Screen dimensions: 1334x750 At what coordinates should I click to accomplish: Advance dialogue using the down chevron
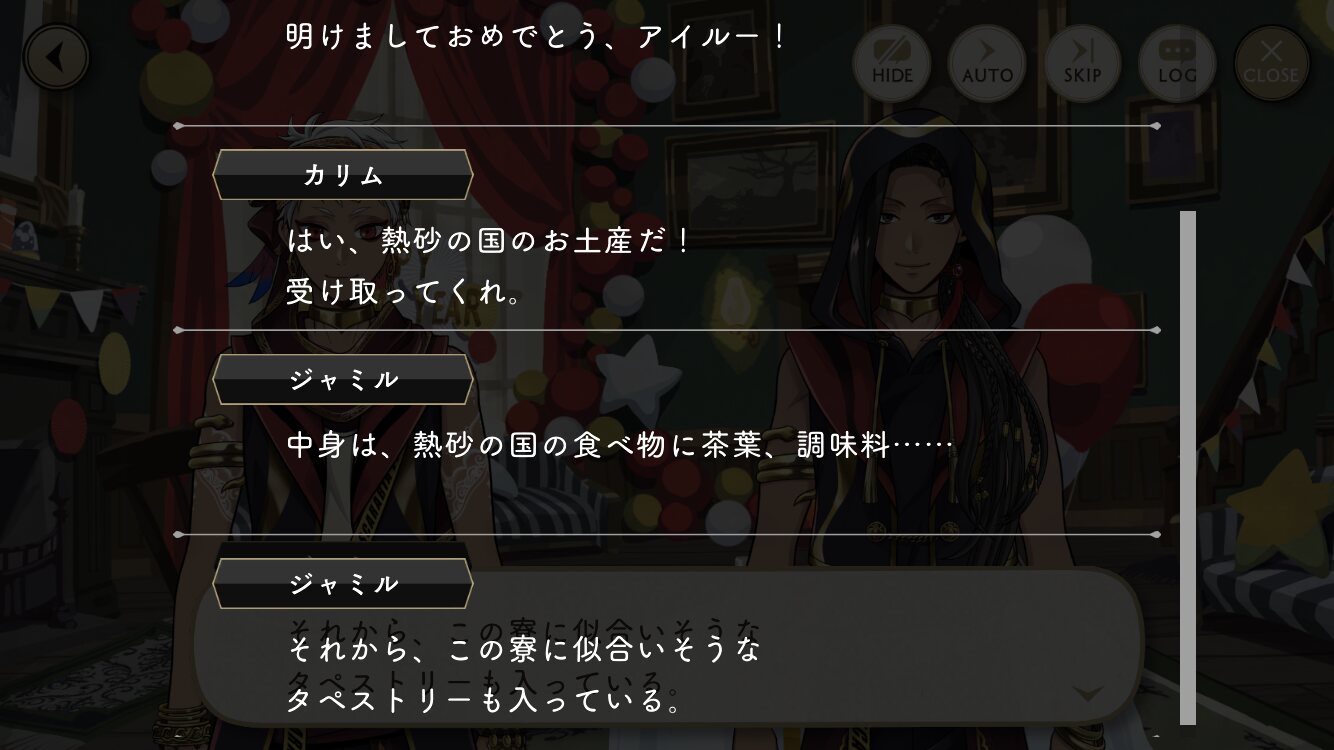coord(1087,693)
